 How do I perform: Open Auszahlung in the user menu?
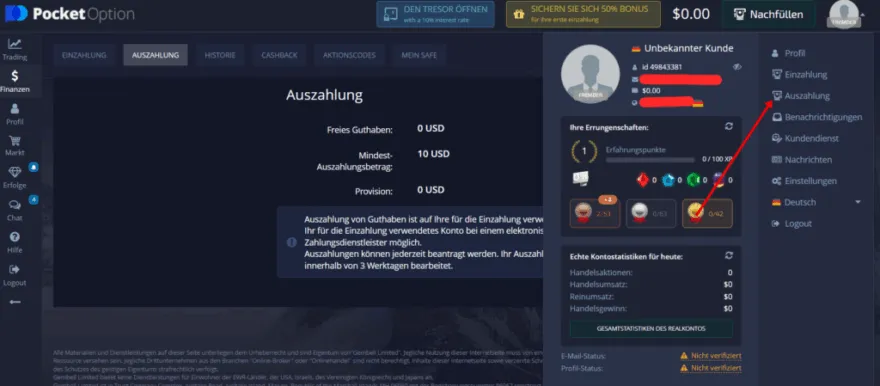tap(801, 96)
